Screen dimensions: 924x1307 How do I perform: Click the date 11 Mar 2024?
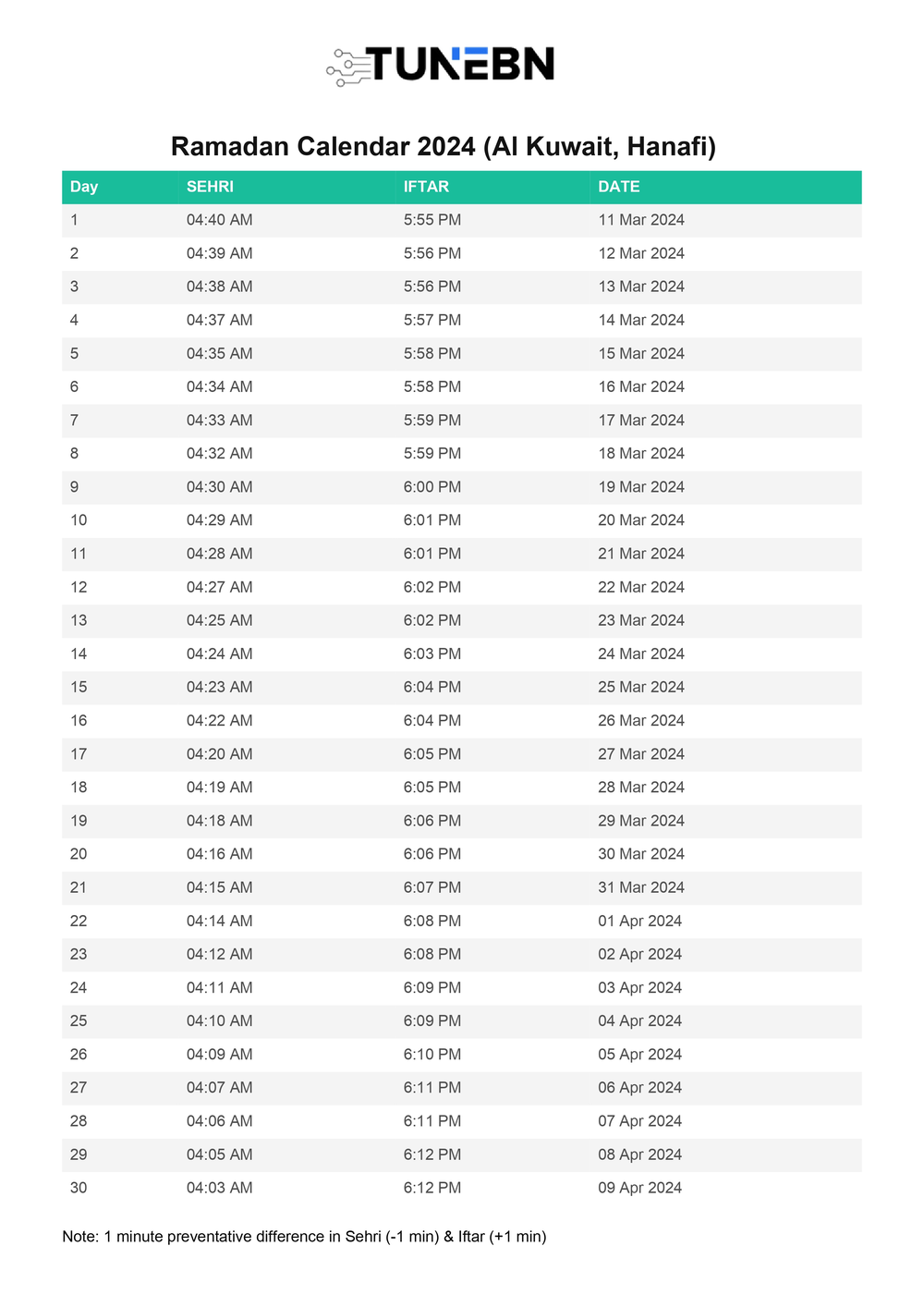click(x=641, y=220)
